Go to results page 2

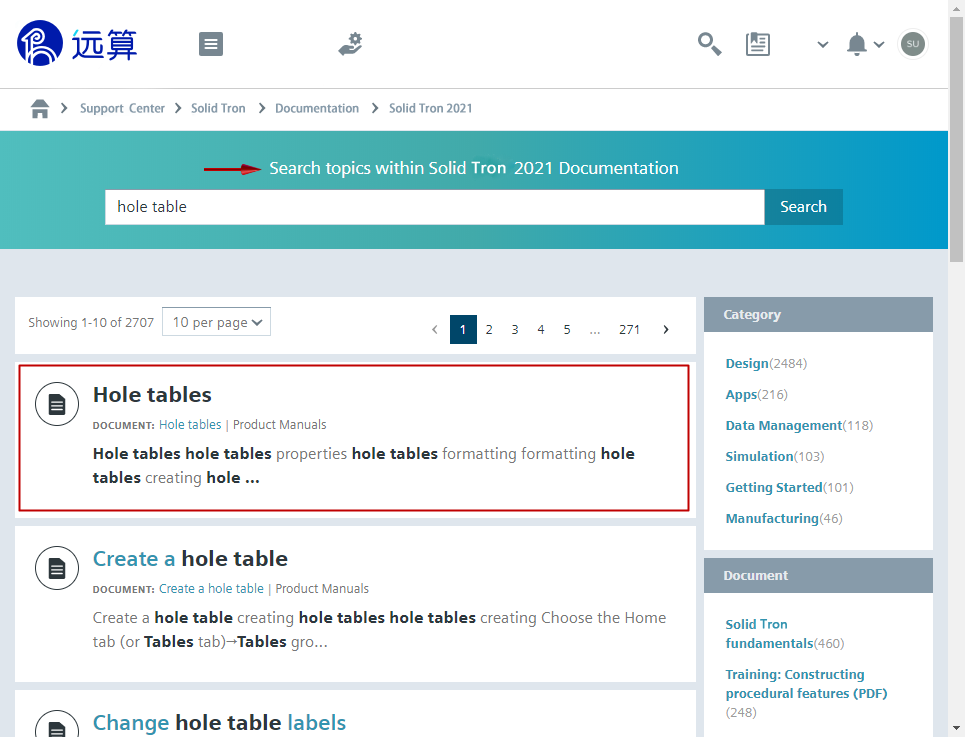click(x=489, y=329)
